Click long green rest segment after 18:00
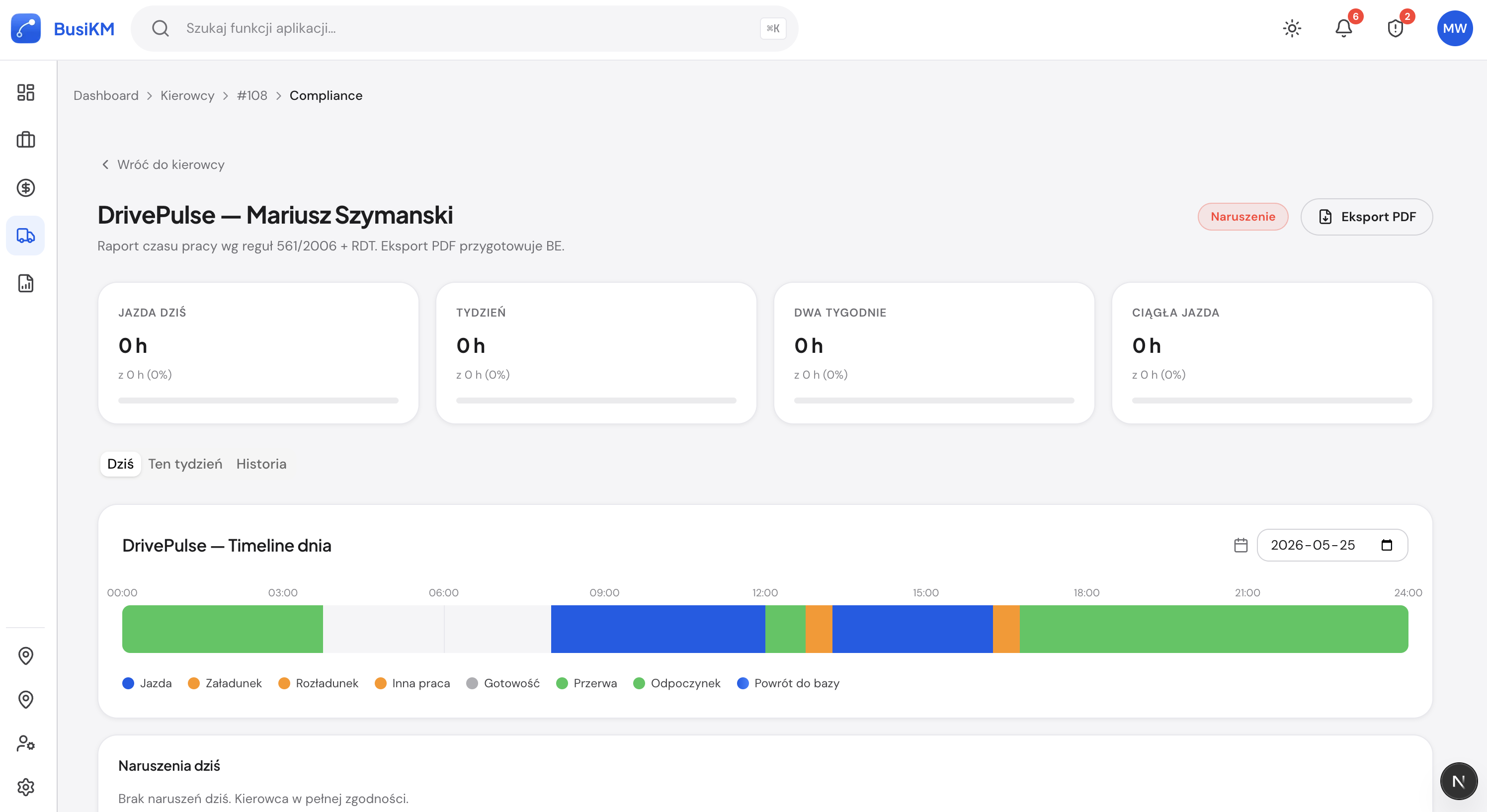1487x812 pixels. [1214, 629]
